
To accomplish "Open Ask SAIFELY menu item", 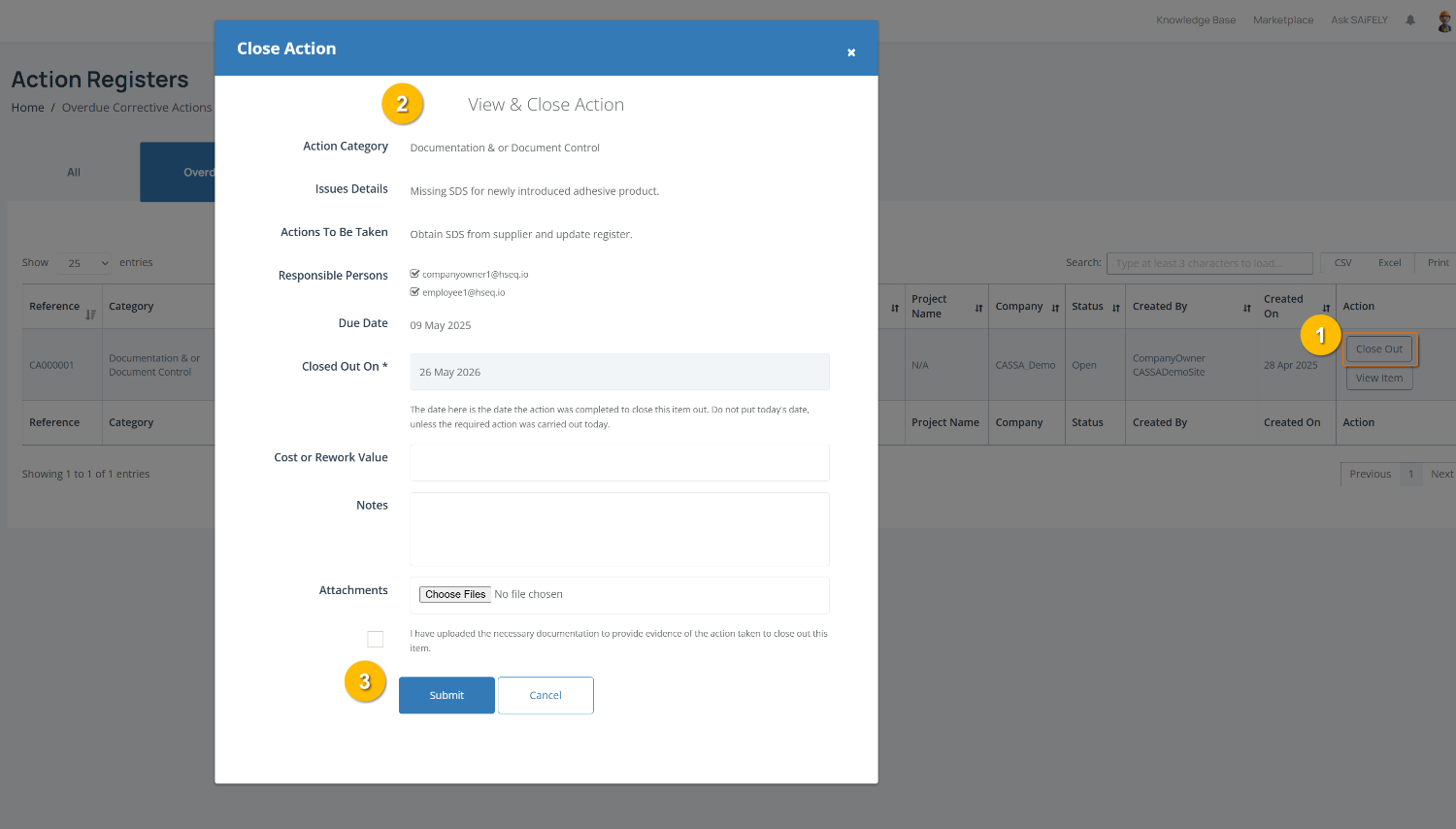I will click(1359, 20).
